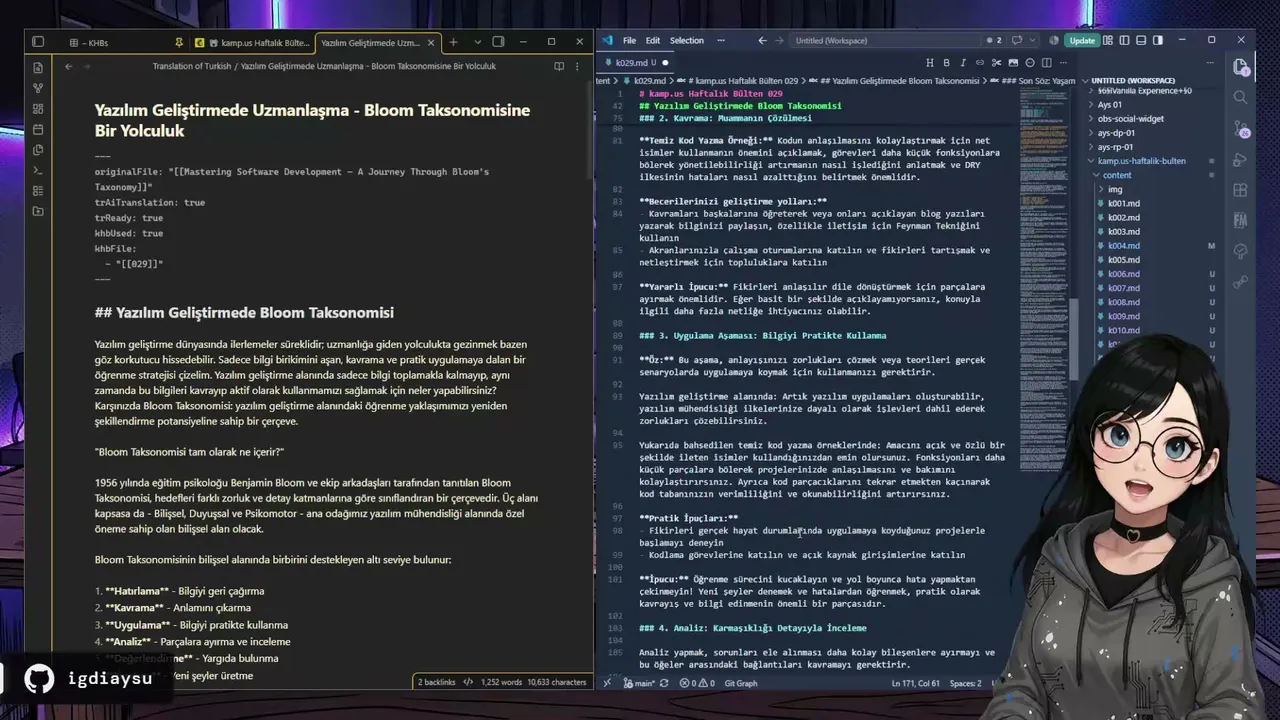Add a new tab in Obsidian

click(x=453, y=42)
